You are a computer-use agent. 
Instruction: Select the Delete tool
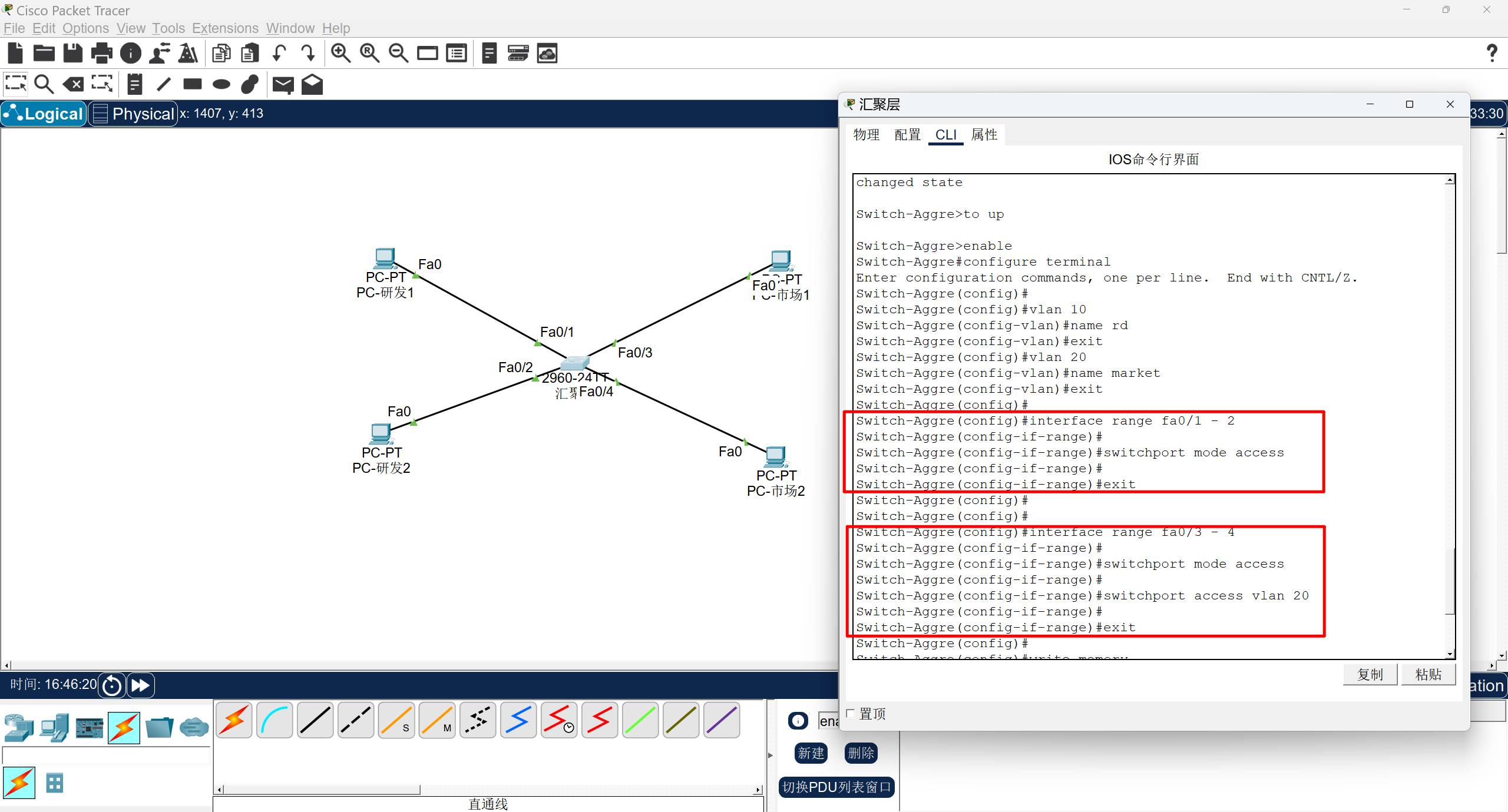[74, 84]
